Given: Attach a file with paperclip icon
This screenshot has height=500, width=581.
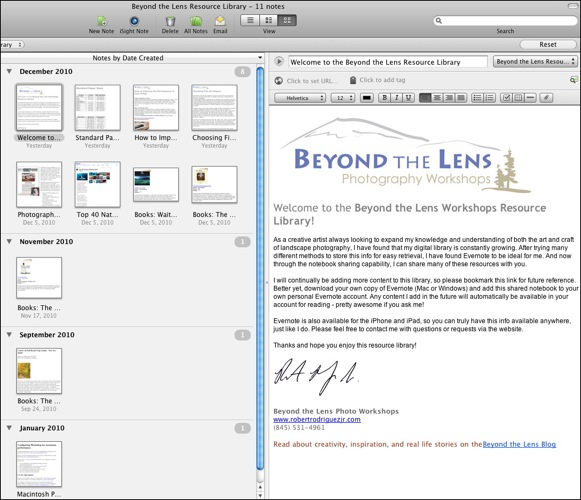Looking at the screenshot, I should point(546,98).
